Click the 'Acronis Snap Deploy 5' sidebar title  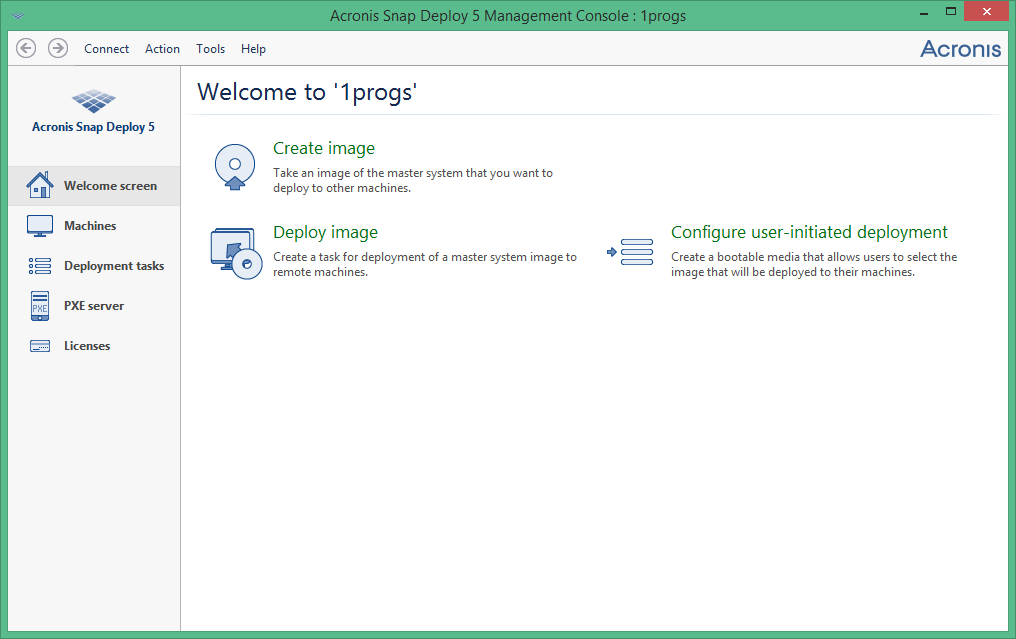[x=93, y=127]
